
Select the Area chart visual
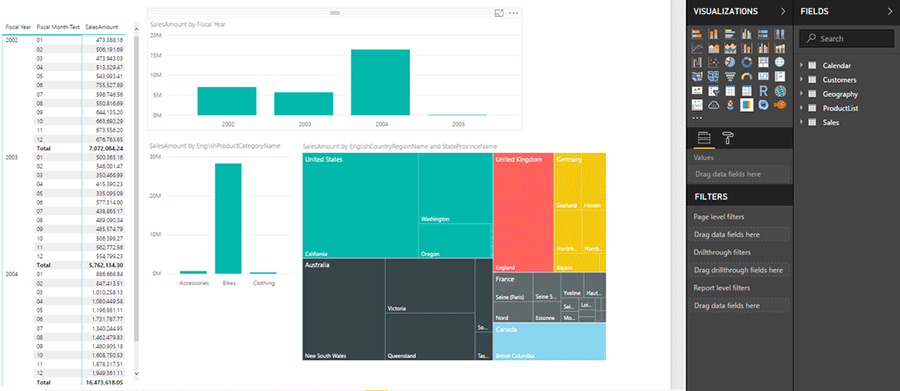(713, 48)
